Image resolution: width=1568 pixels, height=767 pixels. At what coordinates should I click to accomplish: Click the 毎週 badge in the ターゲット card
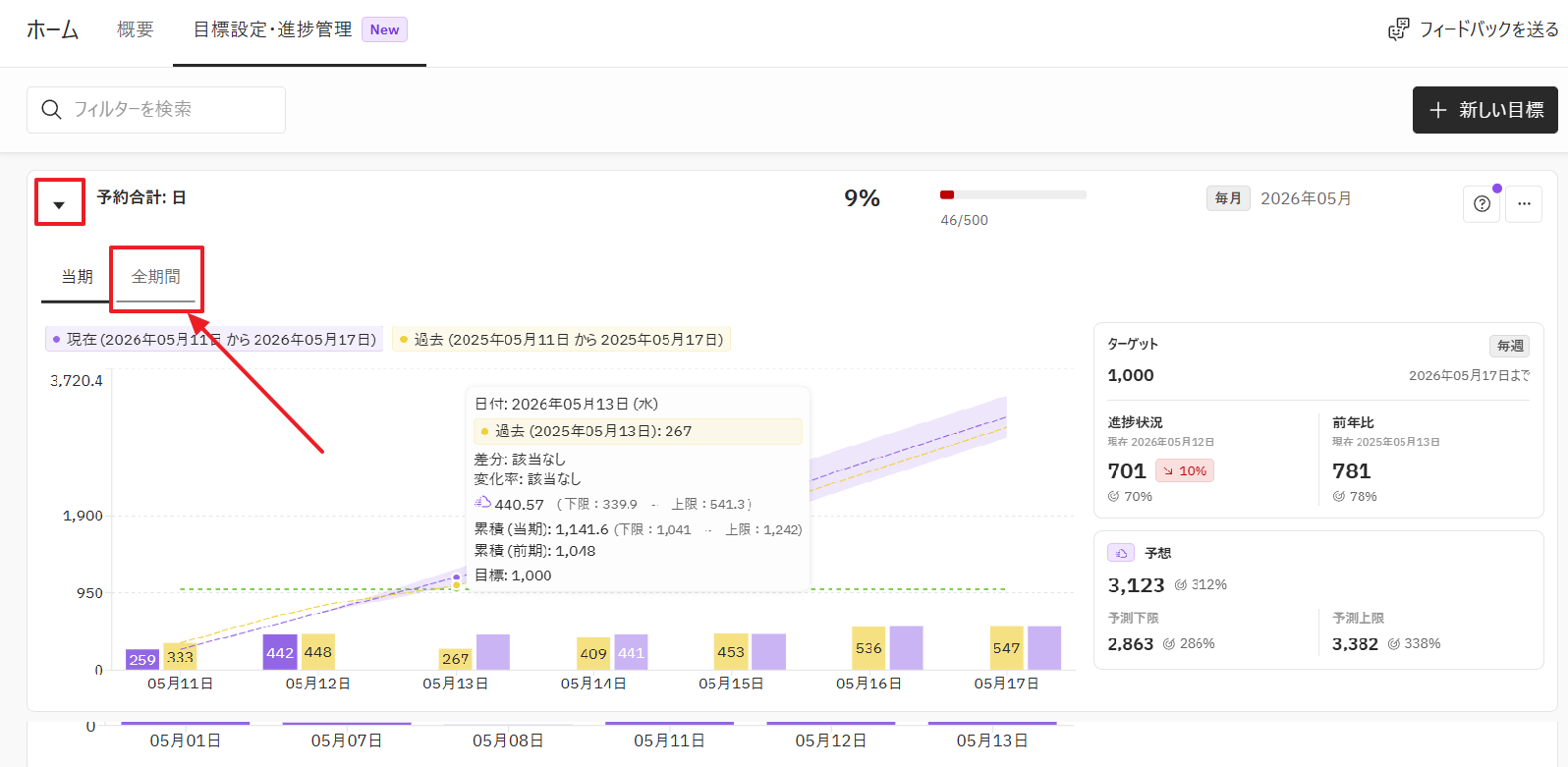(x=1510, y=346)
